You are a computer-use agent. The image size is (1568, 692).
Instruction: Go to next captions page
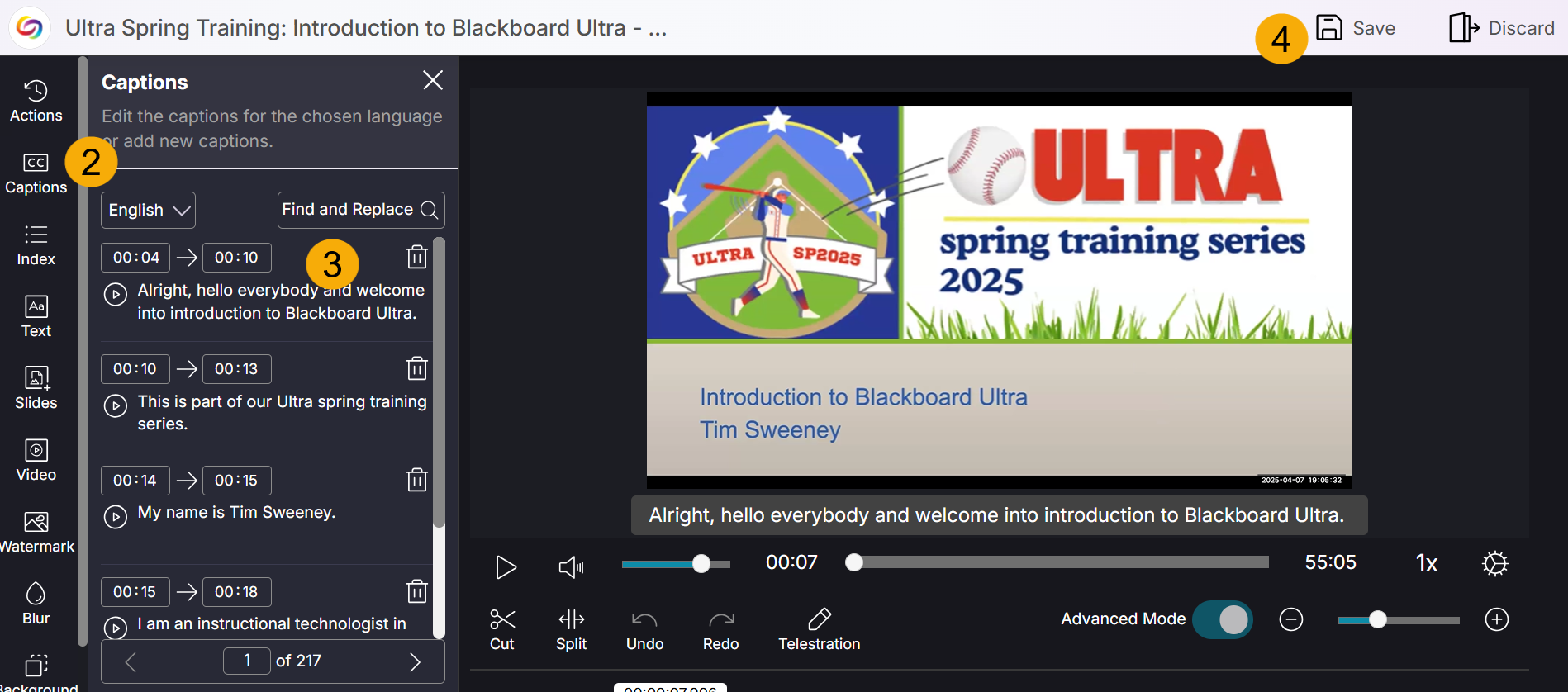tap(415, 661)
